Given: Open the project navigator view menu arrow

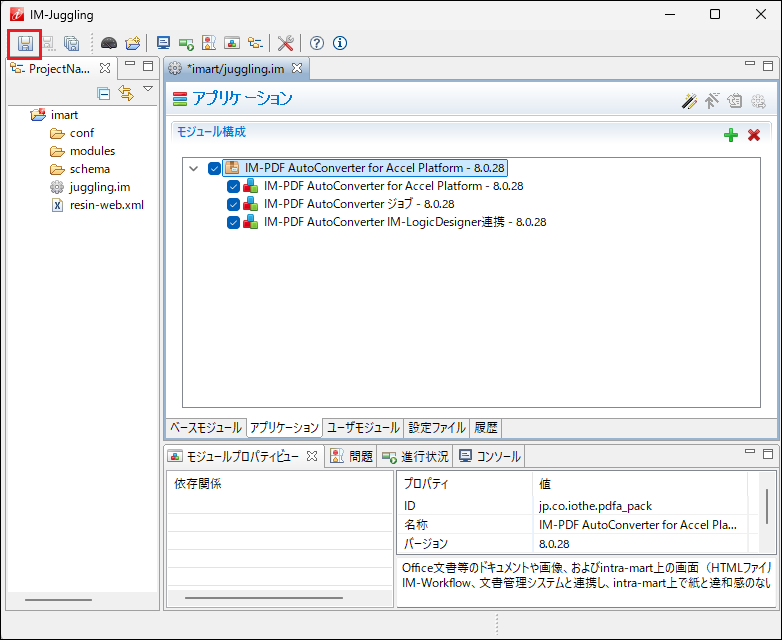Looking at the screenshot, I should coord(147,90).
